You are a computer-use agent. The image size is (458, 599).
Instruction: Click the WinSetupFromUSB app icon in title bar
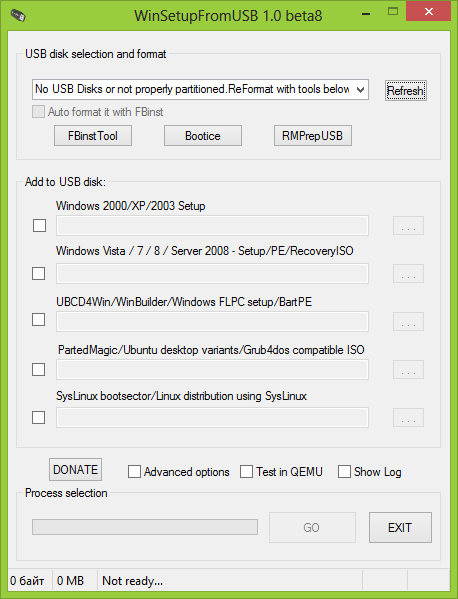pos(18,16)
